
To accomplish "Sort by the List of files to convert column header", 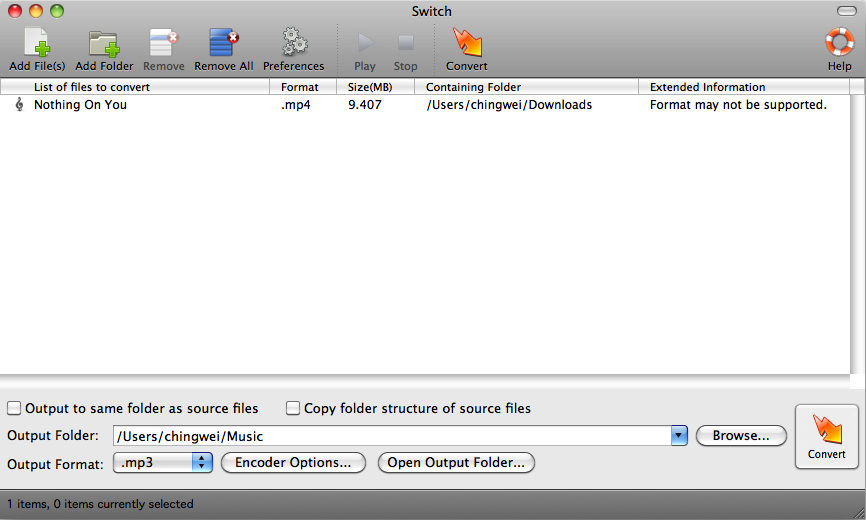I will tap(135, 87).
